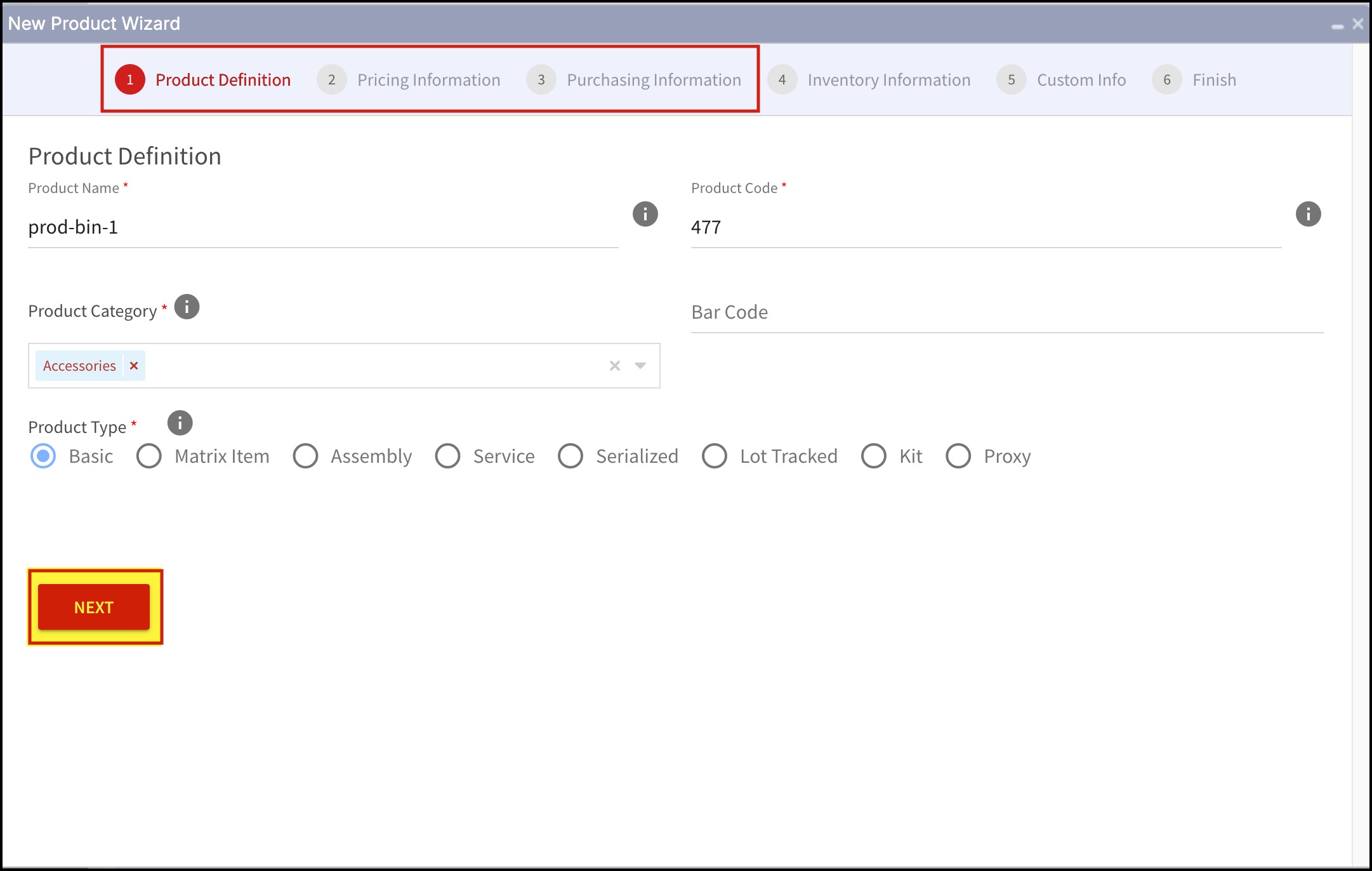Viewport: 1372px width, 871px height.
Task: Close the New Product Wizard window
Action: [1358, 24]
